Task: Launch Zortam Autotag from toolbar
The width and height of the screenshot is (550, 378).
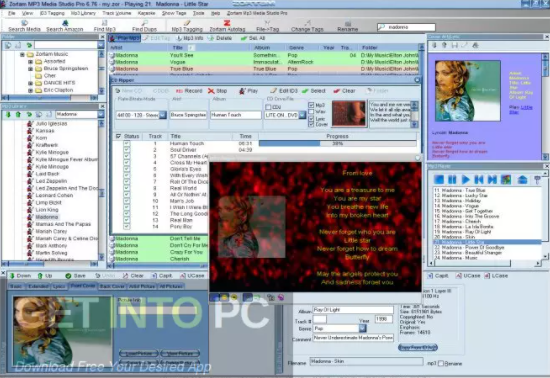Action: pos(227,26)
